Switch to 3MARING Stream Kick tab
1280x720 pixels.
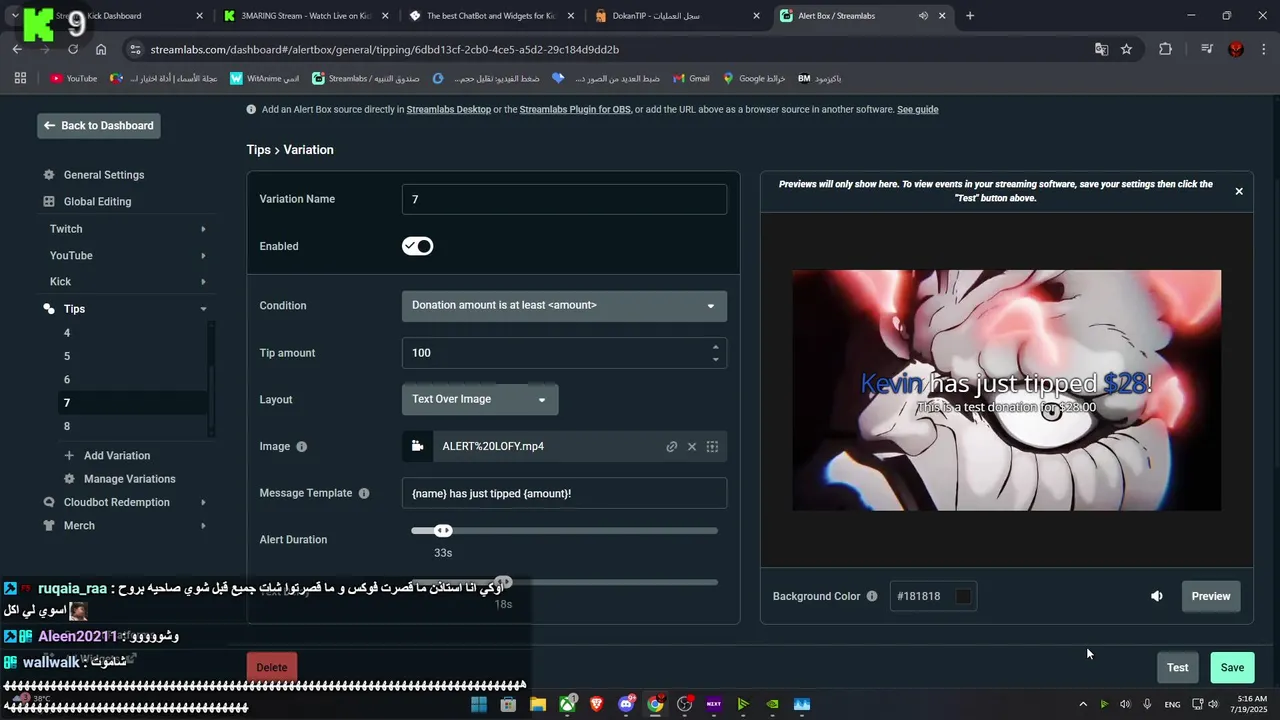coord(306,16)
